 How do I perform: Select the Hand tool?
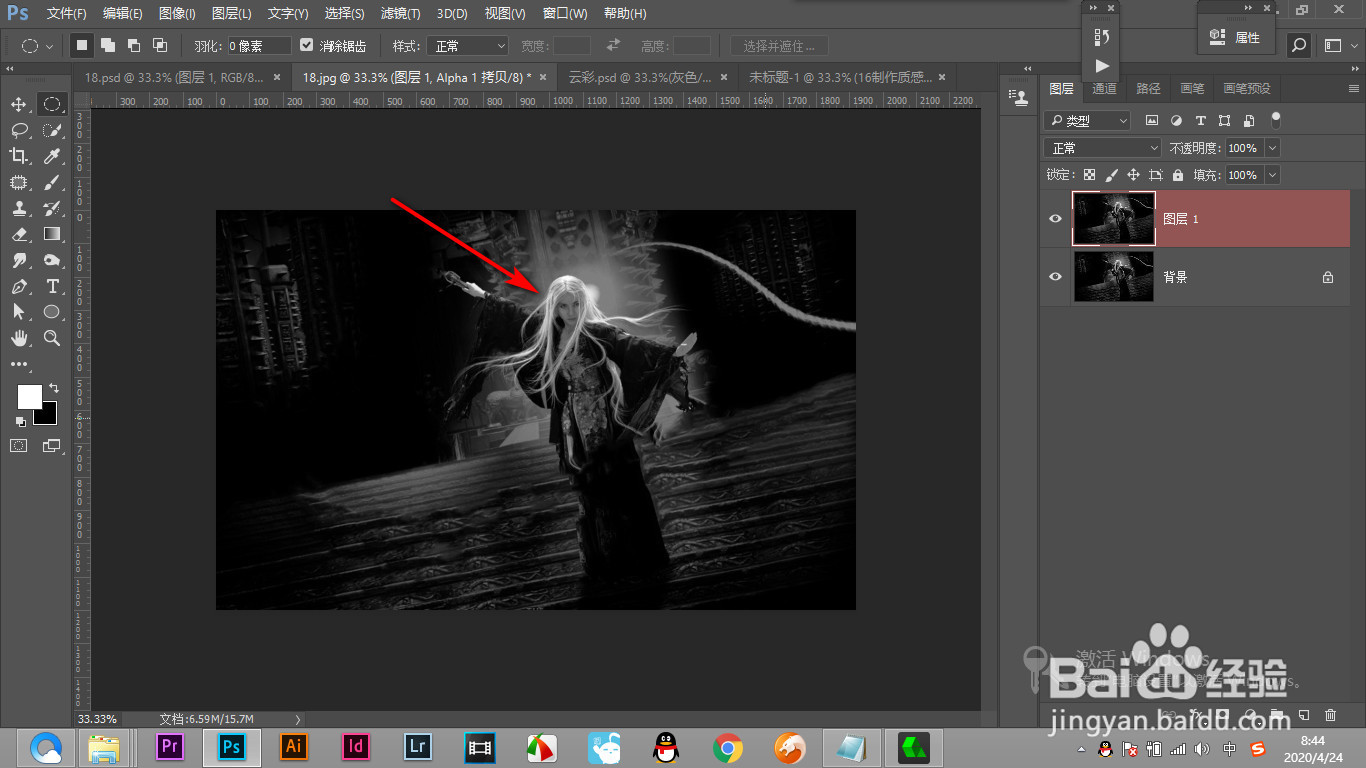[19, 338]
